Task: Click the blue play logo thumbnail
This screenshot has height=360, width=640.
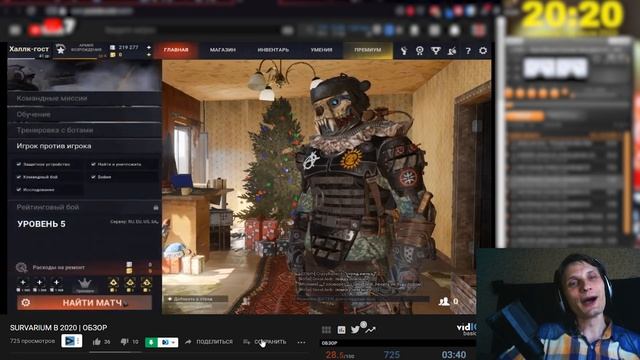Action: (71, 341)
